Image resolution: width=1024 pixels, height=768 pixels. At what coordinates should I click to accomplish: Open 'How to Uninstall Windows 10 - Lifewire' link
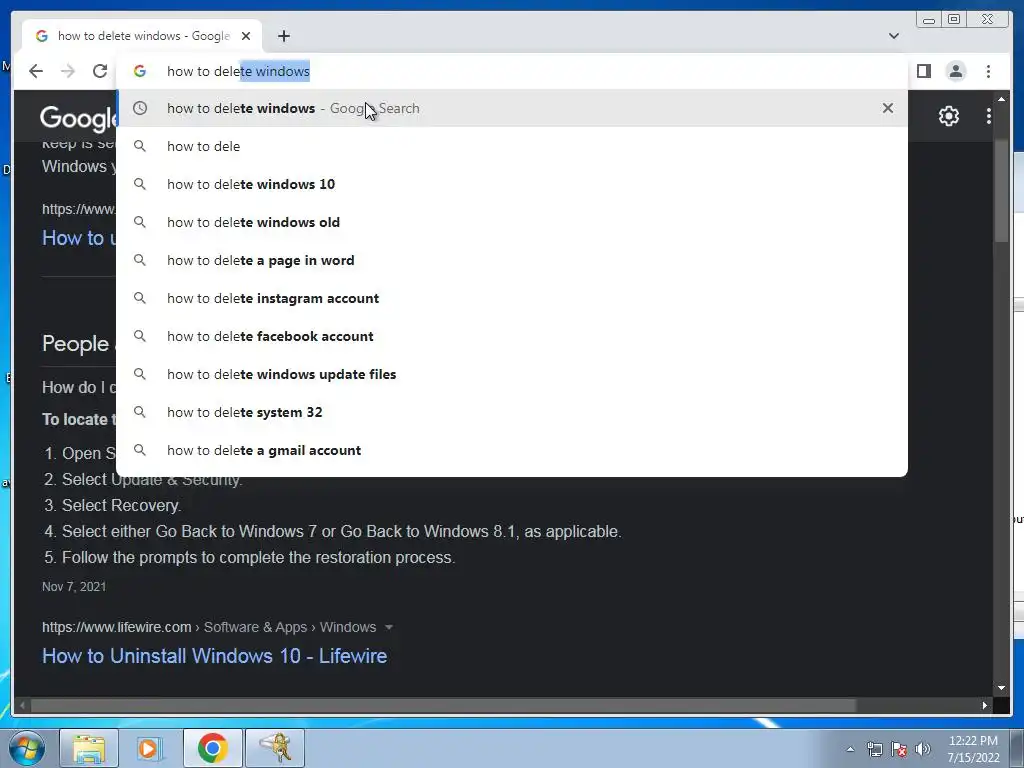click(214, 656)
